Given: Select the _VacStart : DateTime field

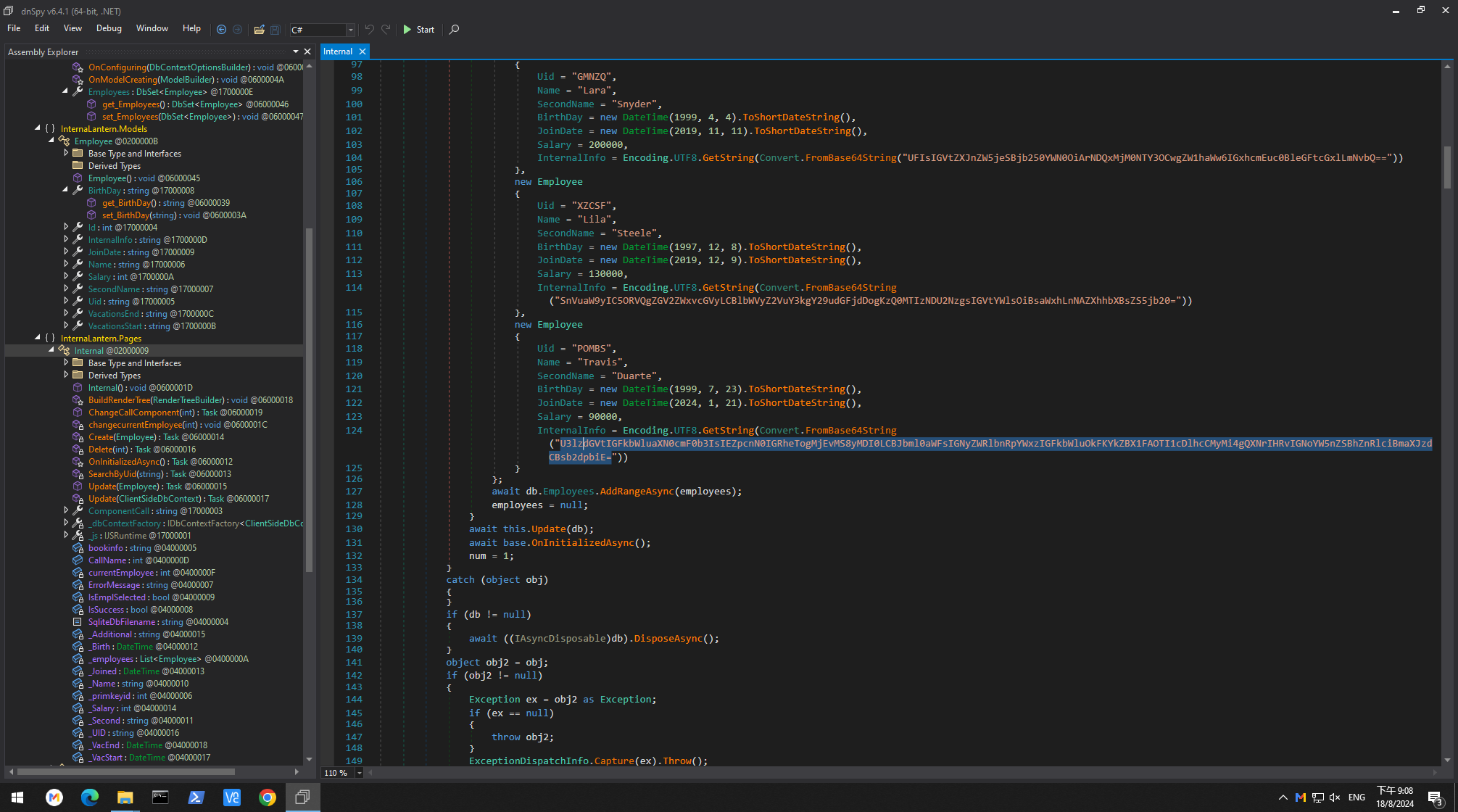Looking at the screenshot, I should (149, 758).
